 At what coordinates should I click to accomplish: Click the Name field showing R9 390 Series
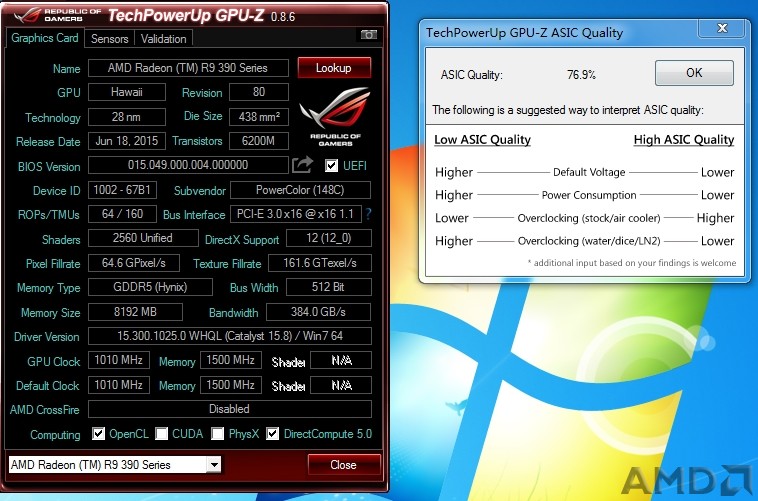coord(188,68)
